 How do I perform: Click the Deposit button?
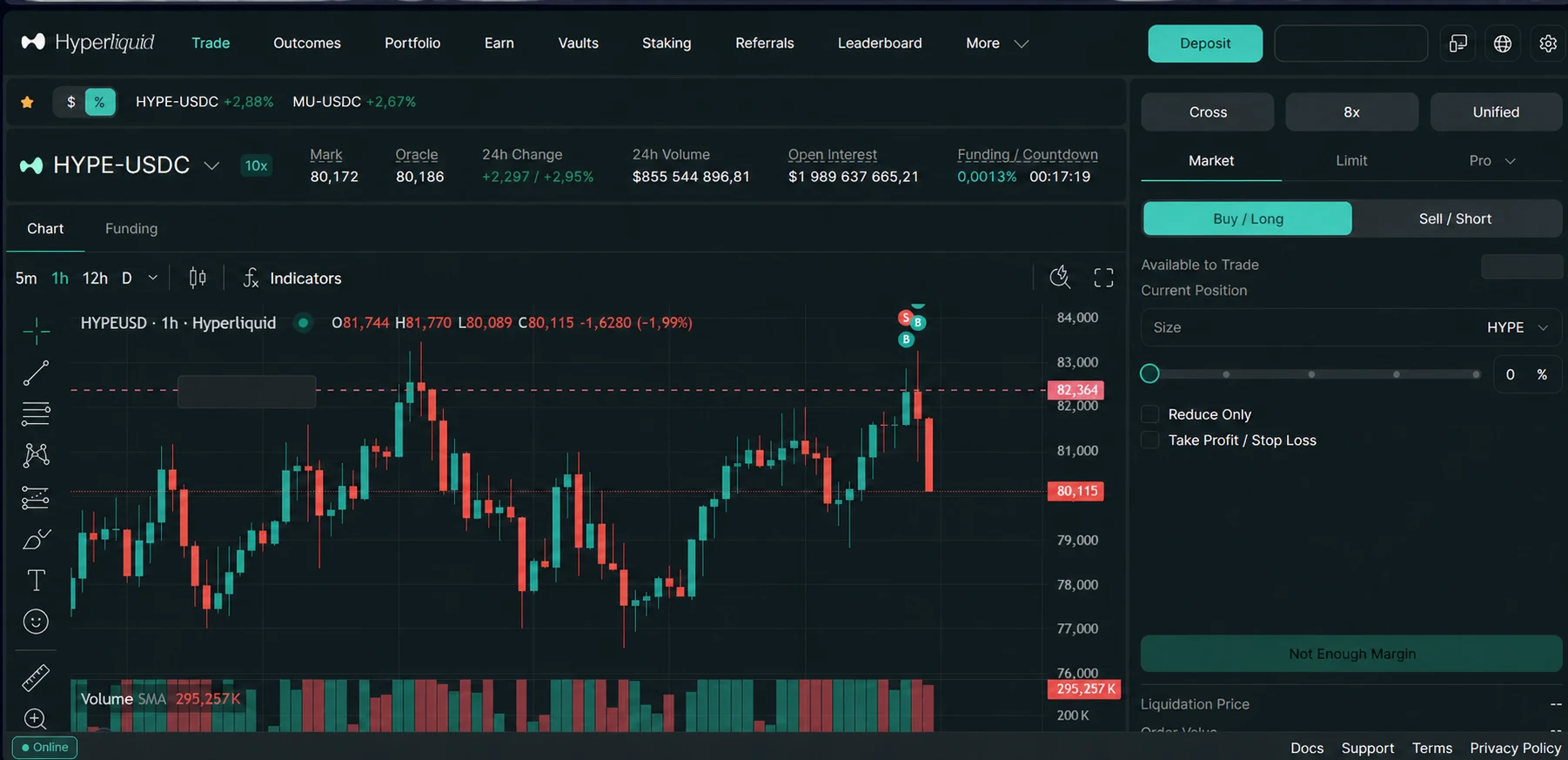[x=1205, y=44]
